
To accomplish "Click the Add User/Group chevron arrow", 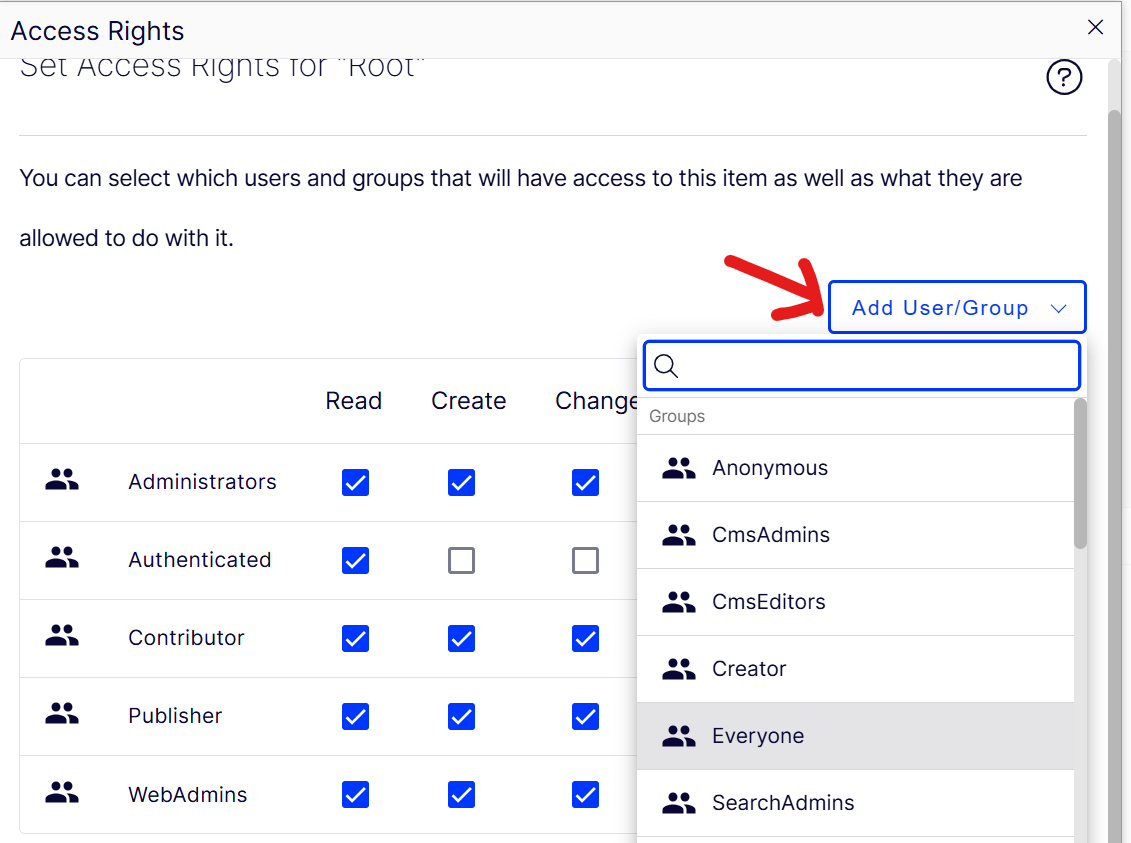I will [1059, 309].
